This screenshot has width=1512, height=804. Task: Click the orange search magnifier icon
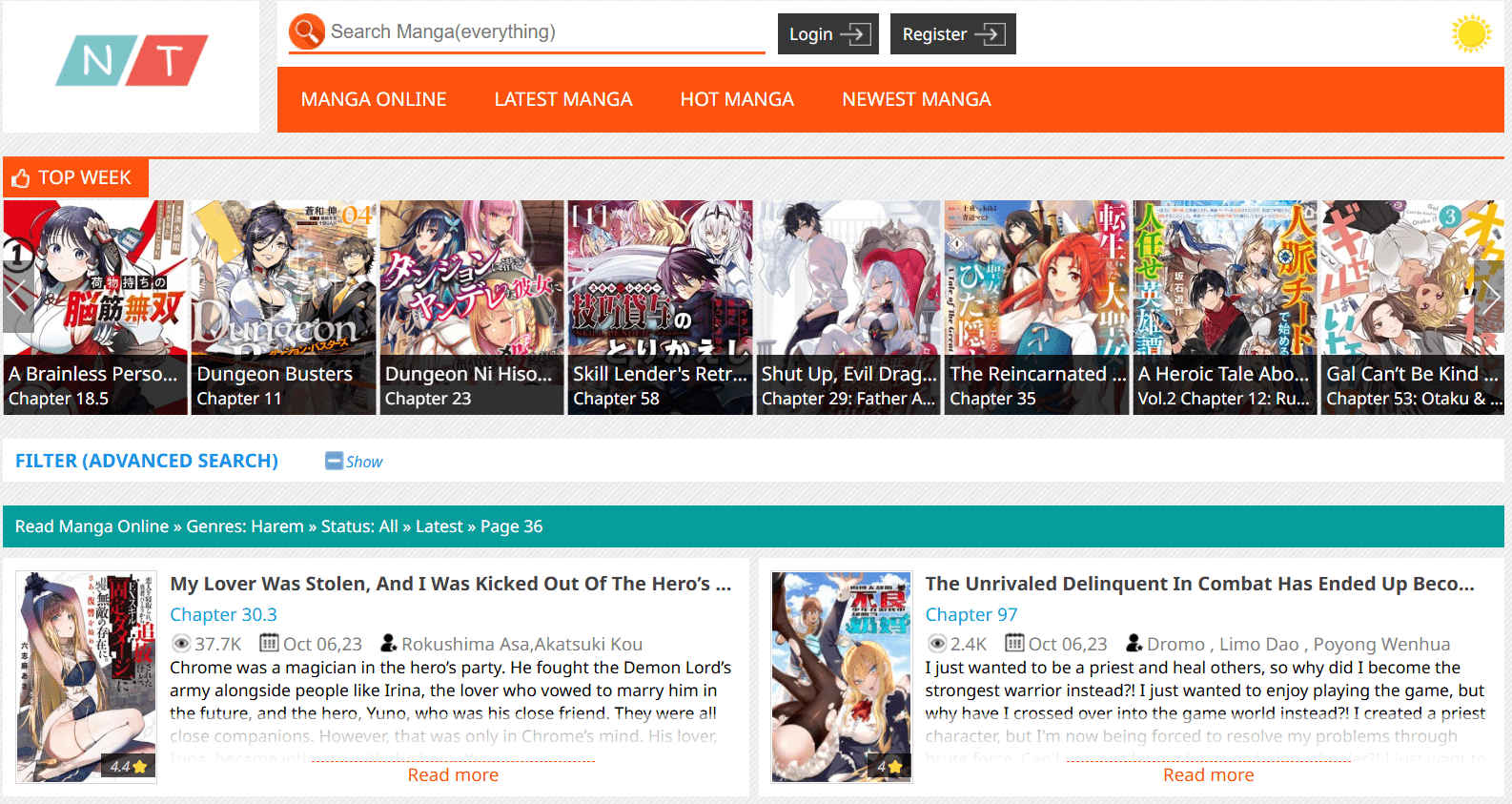click(x=307, y=31)
